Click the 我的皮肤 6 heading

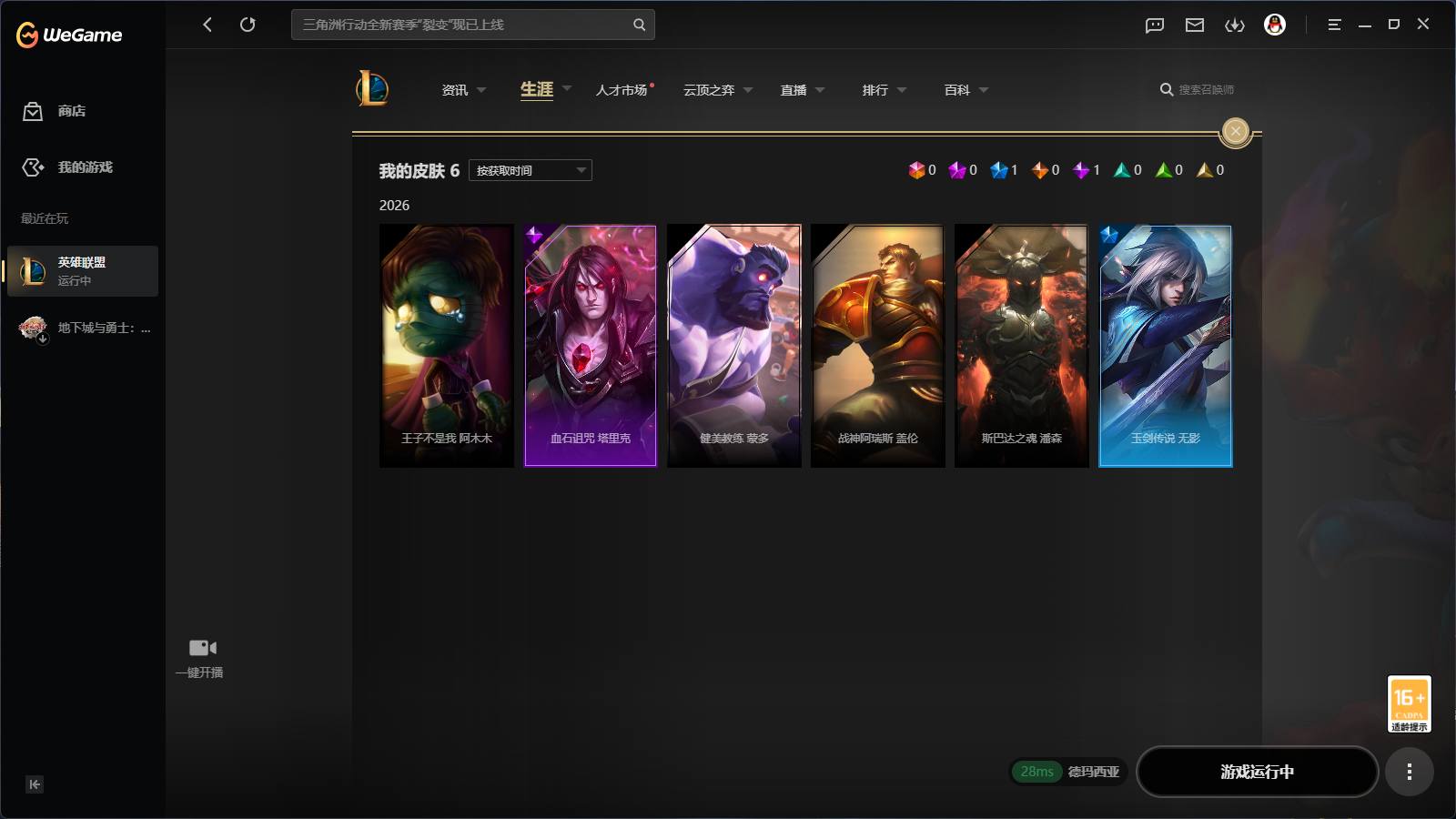coord(420,171)
